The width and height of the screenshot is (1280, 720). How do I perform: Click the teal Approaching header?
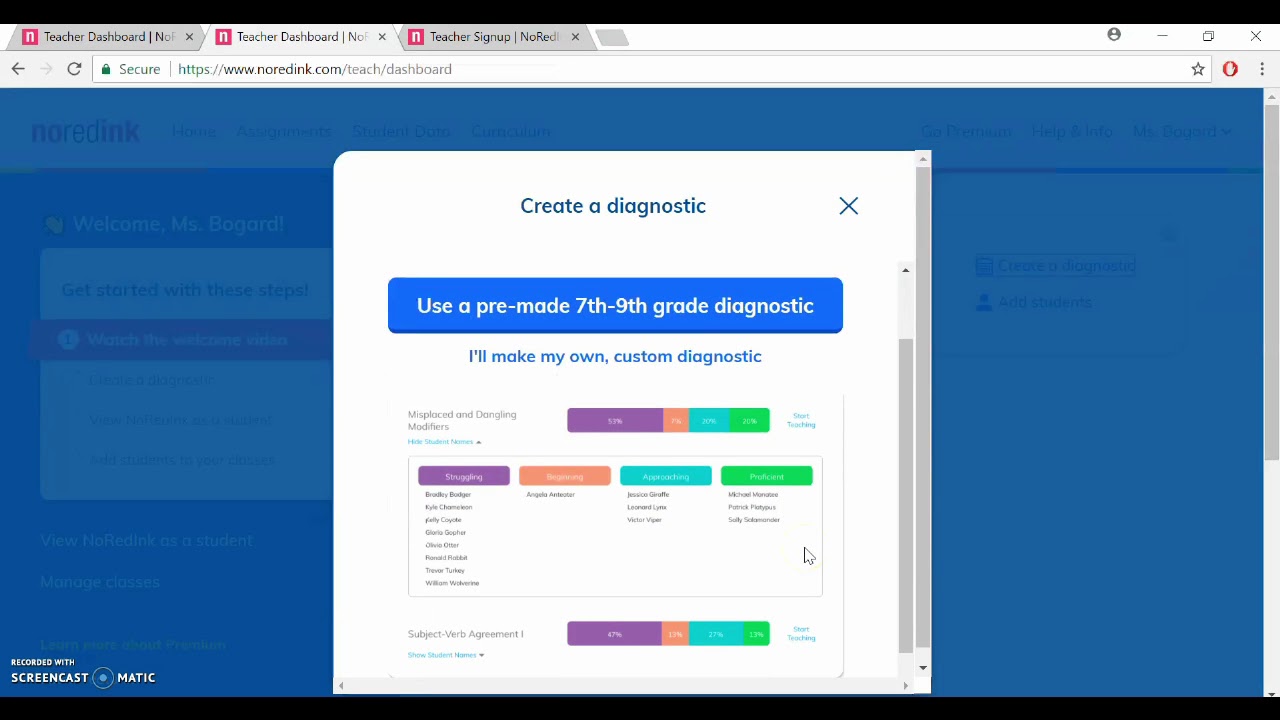(666, 476)
